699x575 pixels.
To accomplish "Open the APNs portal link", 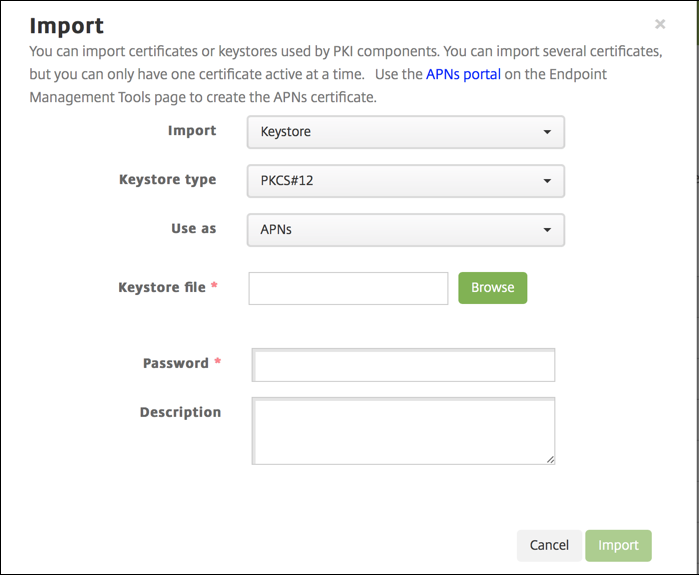I will pos(463,74).
